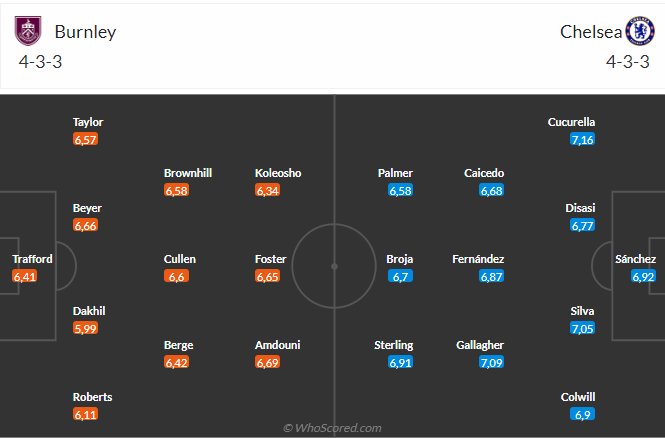Click the Burnley club crest icon
This screenshot has width=665, height=438.
[29, 31]
